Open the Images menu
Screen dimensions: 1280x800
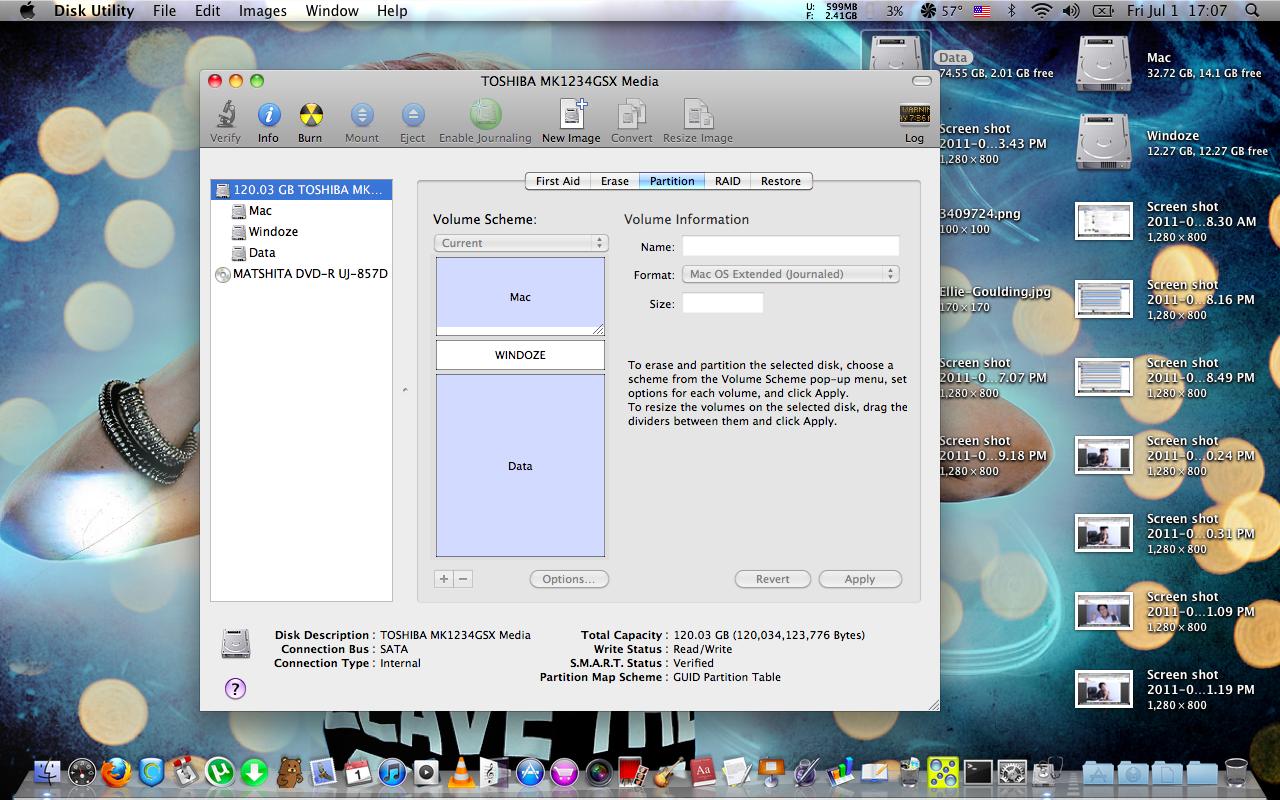(263, 11)
